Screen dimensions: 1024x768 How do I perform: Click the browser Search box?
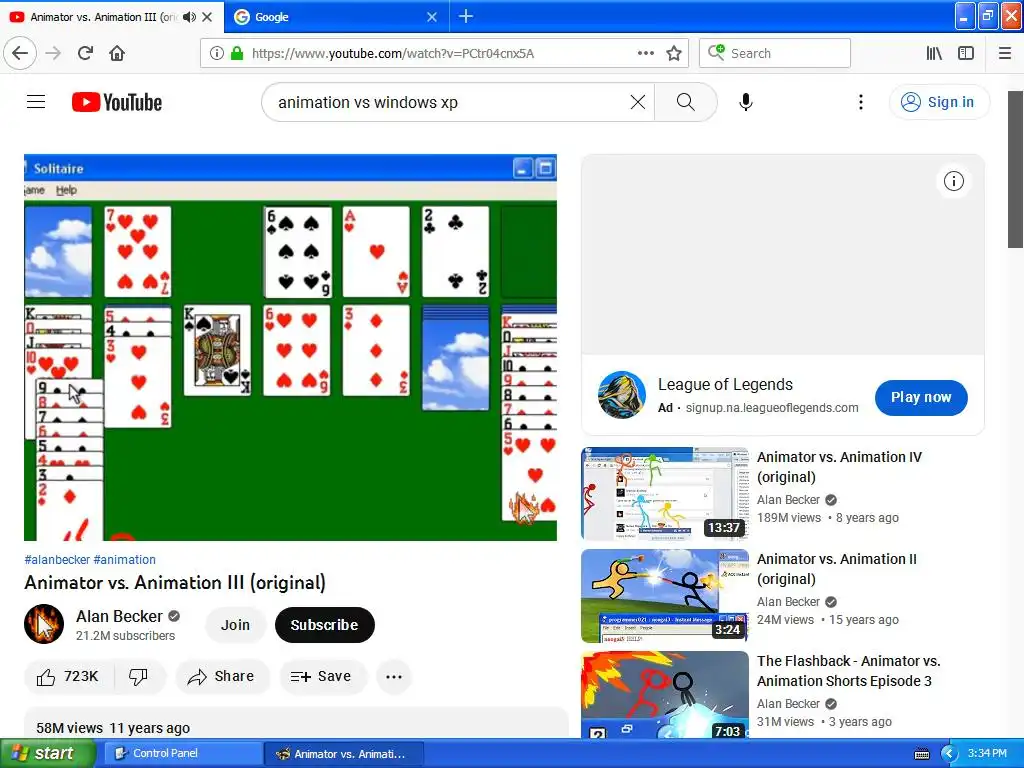click(x=775, y=53)
